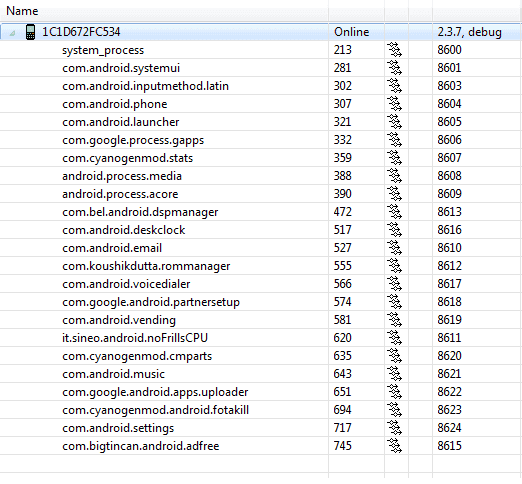522x484 pixels.
Task: Click the debug icon in com.bigtincan.android.adfree row
Action: pyautogui.click(x=395, y=446)
